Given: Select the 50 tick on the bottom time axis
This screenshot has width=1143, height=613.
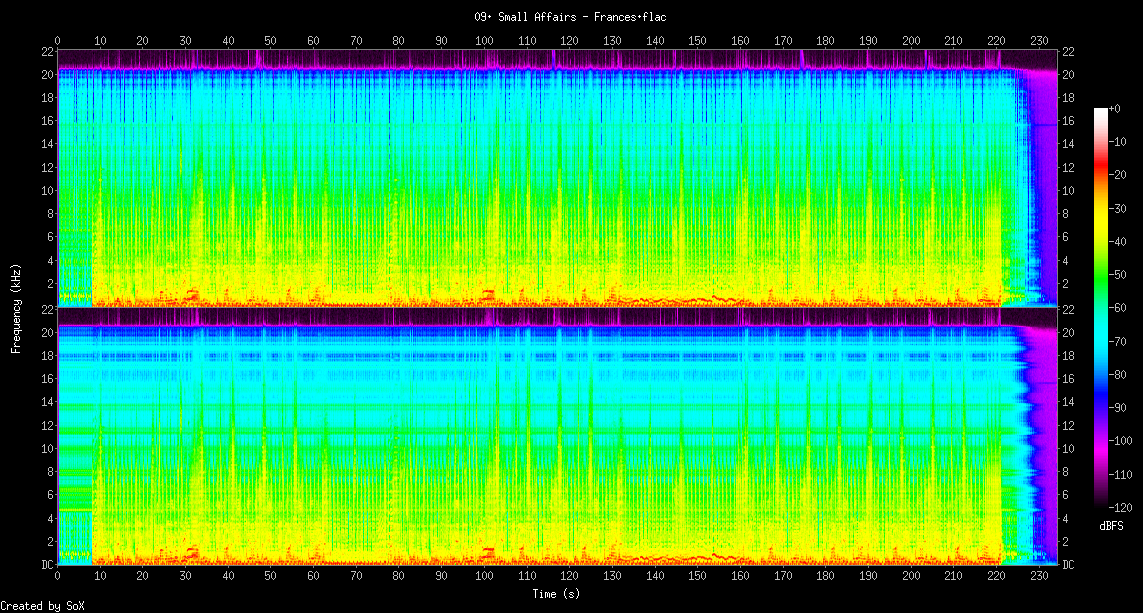Looking at the screenshot, I should 271,577.
